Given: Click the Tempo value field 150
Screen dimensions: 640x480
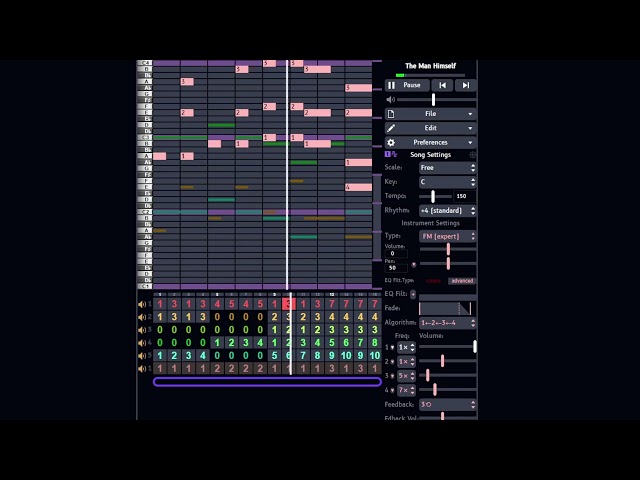Looking at the screenshot, I should 464,196.
